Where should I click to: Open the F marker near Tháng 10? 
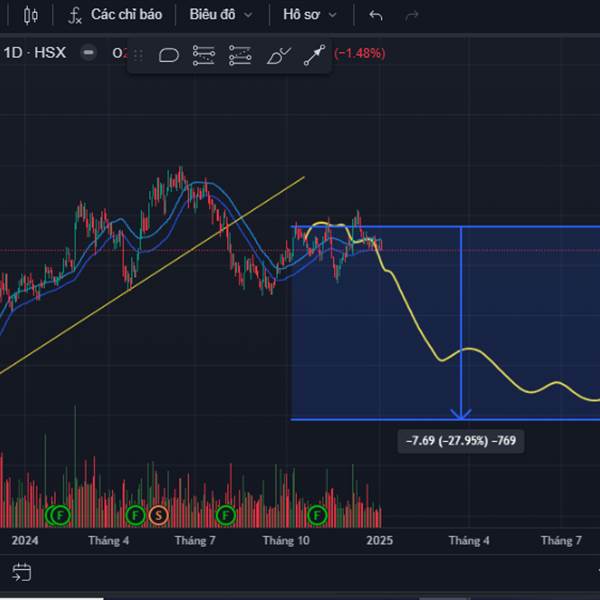tap(317, 515)
